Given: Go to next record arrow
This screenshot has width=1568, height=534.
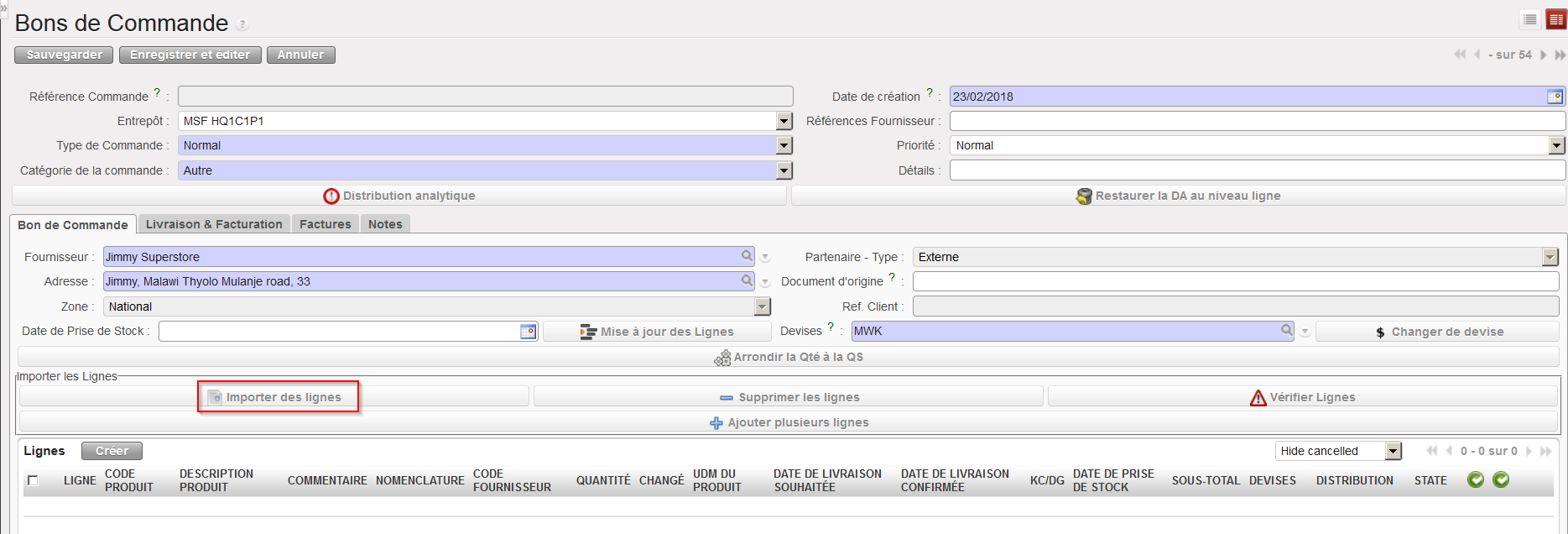Looking at the screenshot, I should 1543,55.
